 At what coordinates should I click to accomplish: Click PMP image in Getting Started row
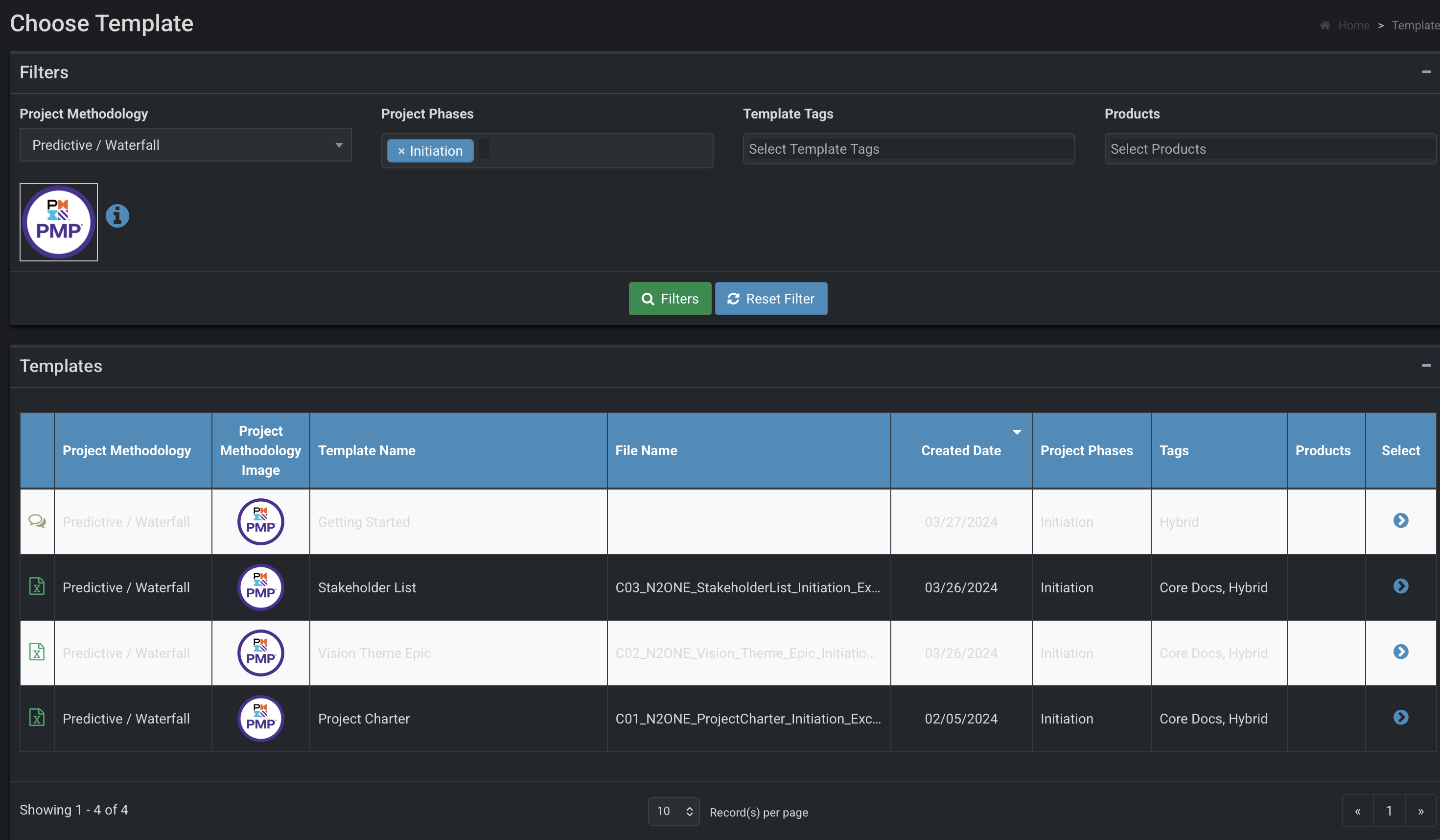(x=260, y=522)
